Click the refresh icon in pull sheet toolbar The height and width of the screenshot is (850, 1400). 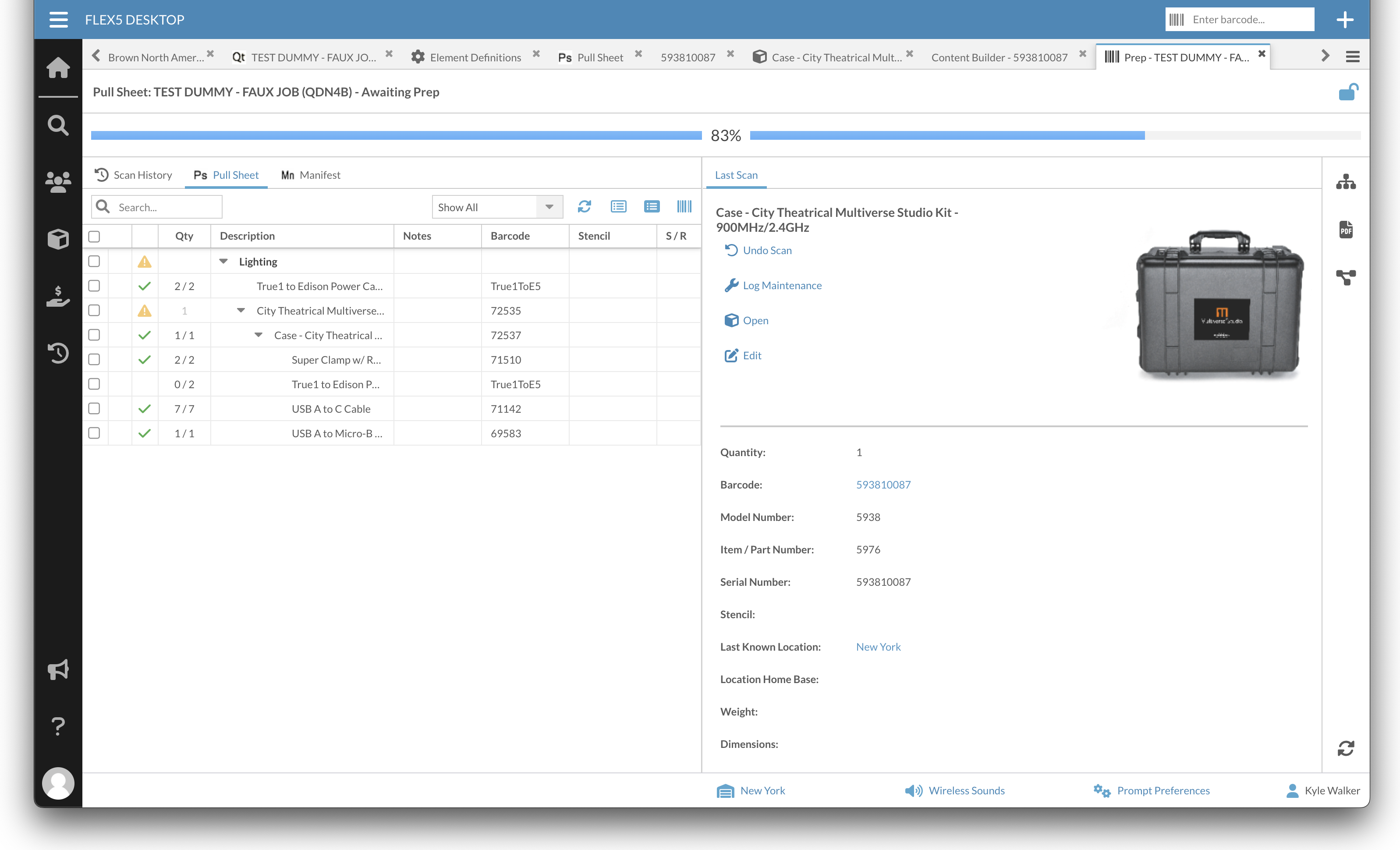click(584, 206)
